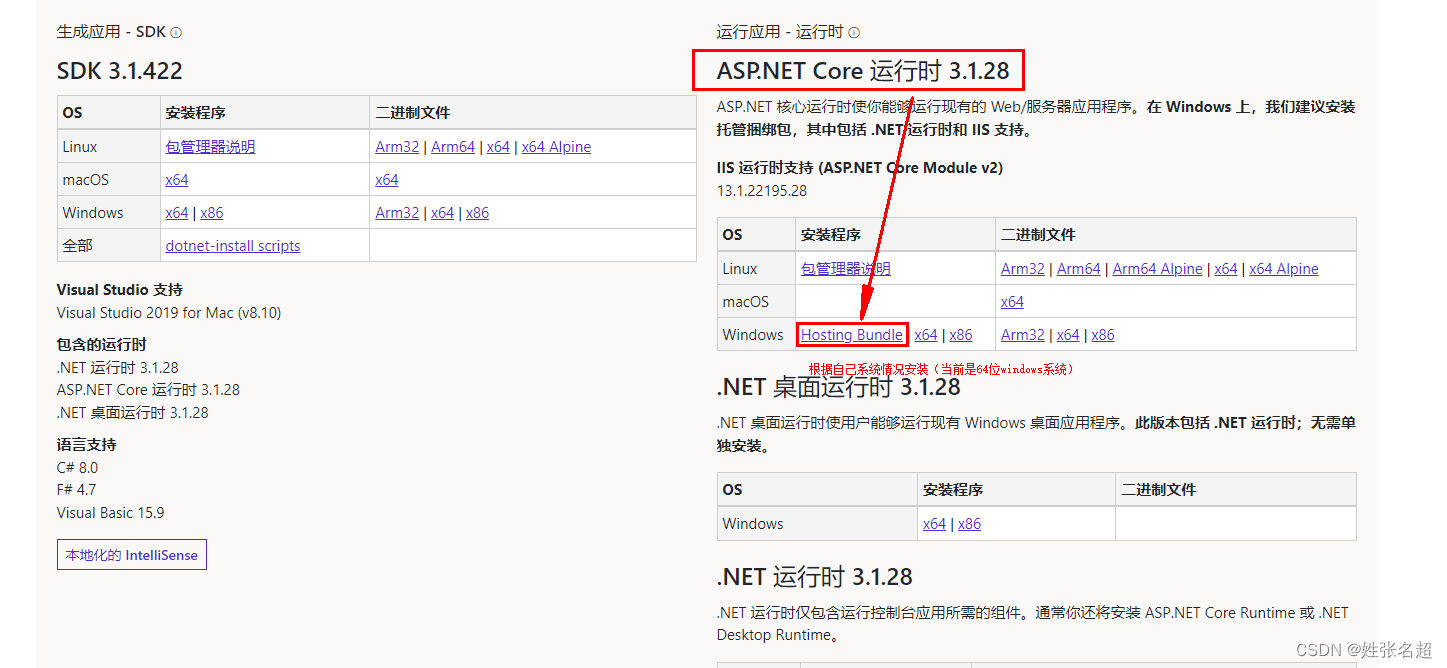The image size is (1447, 668).
Task: Select the 包含的运行时 heading
Action: point(102,344)
